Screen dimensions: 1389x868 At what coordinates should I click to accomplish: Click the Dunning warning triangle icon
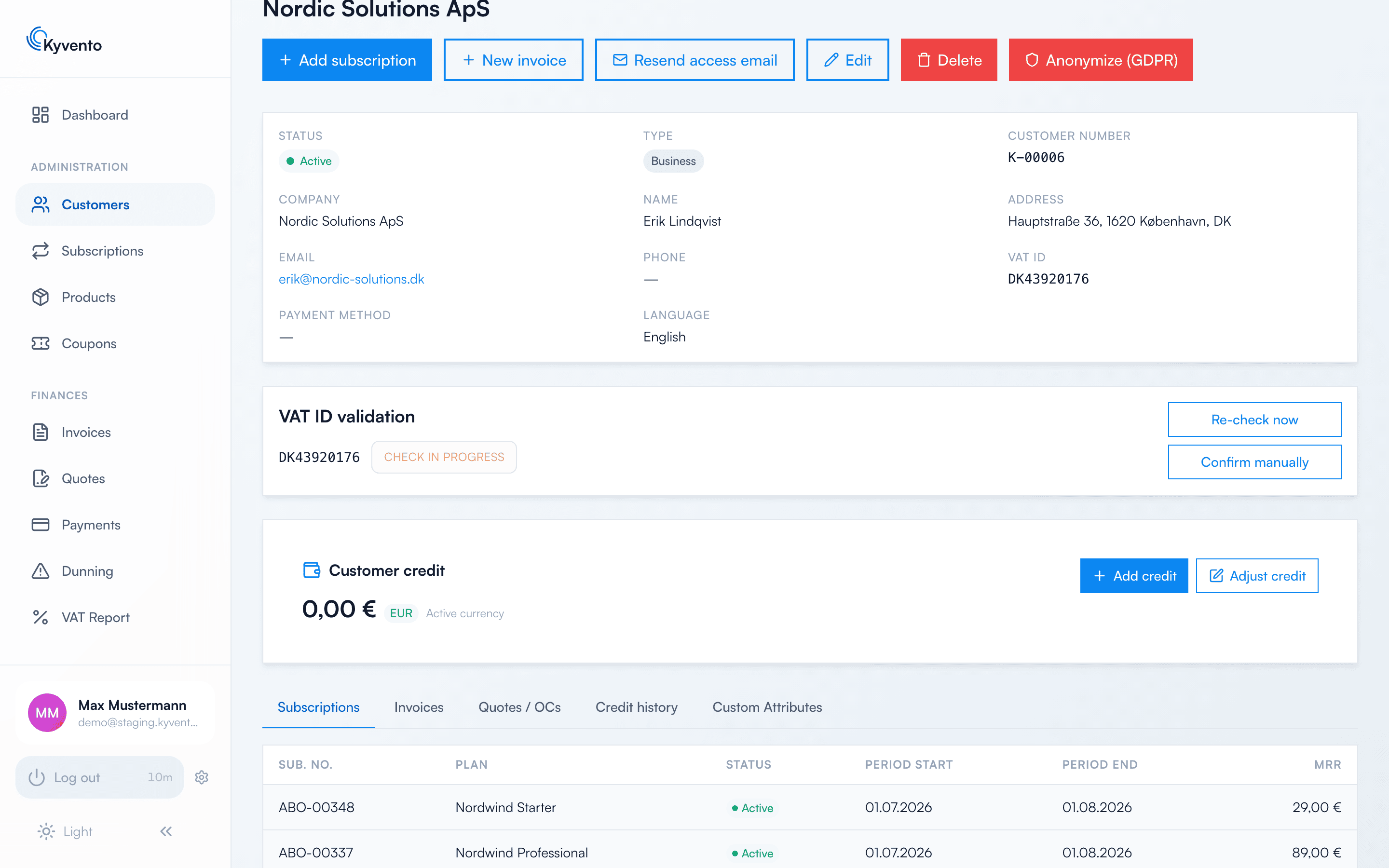40,570
